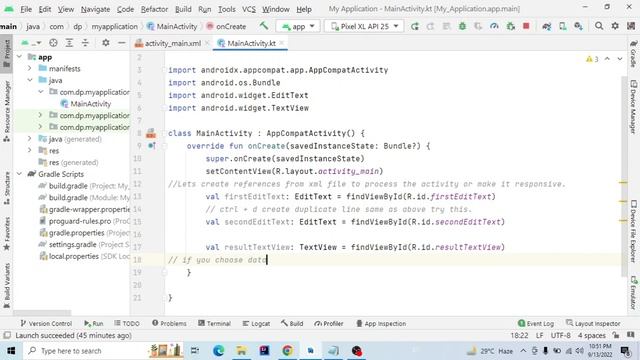
Task: Collapse the Gradle Scripts node
Action: pyautogui.click(x=19, y=174)
